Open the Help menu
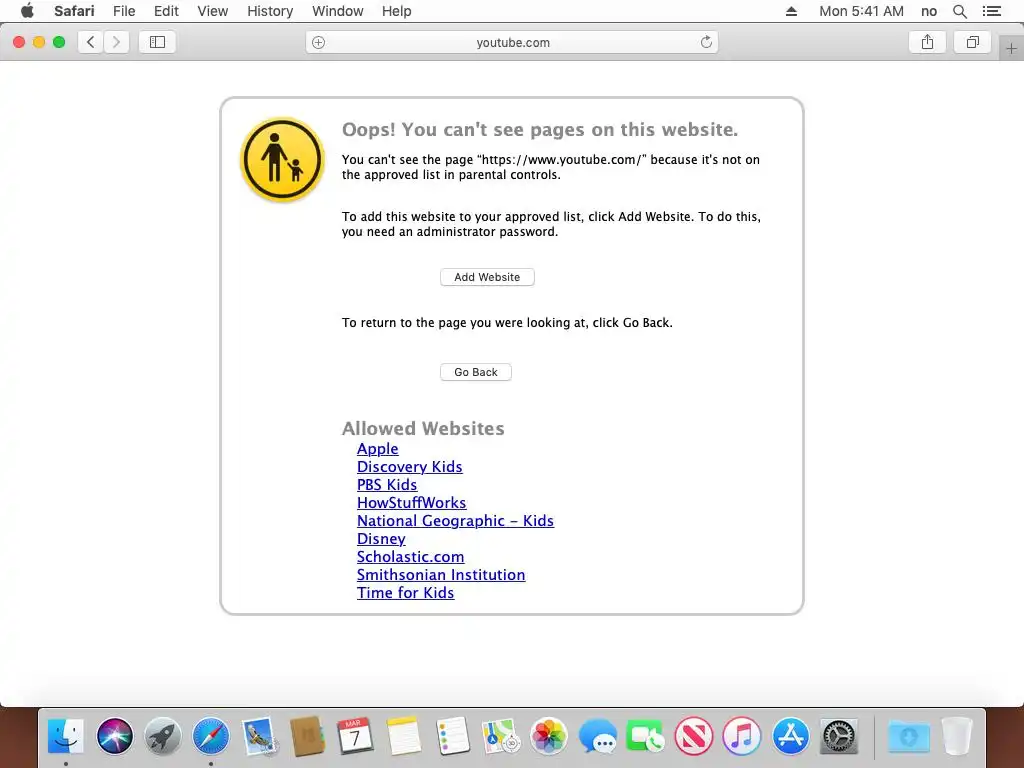Screen dimensions: 1024x768 [396, 11]
